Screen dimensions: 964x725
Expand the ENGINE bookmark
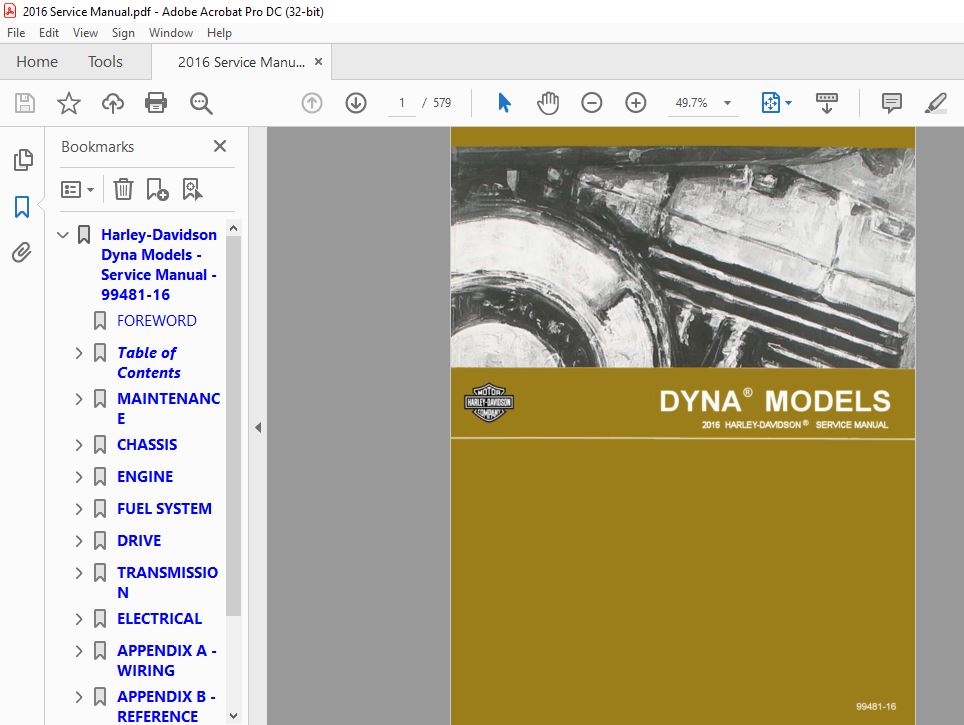pos(79,477)
